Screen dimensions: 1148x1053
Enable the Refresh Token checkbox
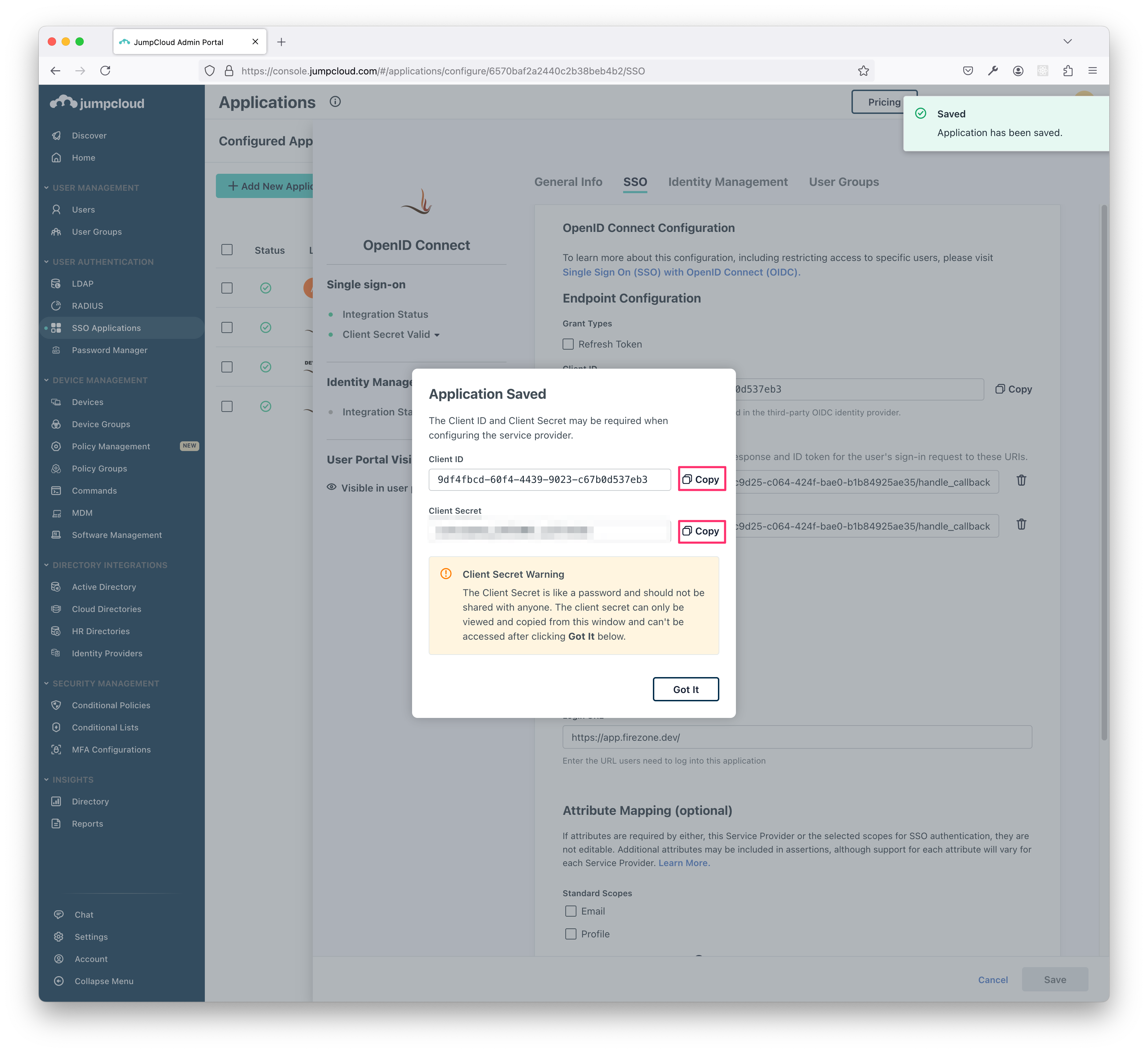coord(568,344)
